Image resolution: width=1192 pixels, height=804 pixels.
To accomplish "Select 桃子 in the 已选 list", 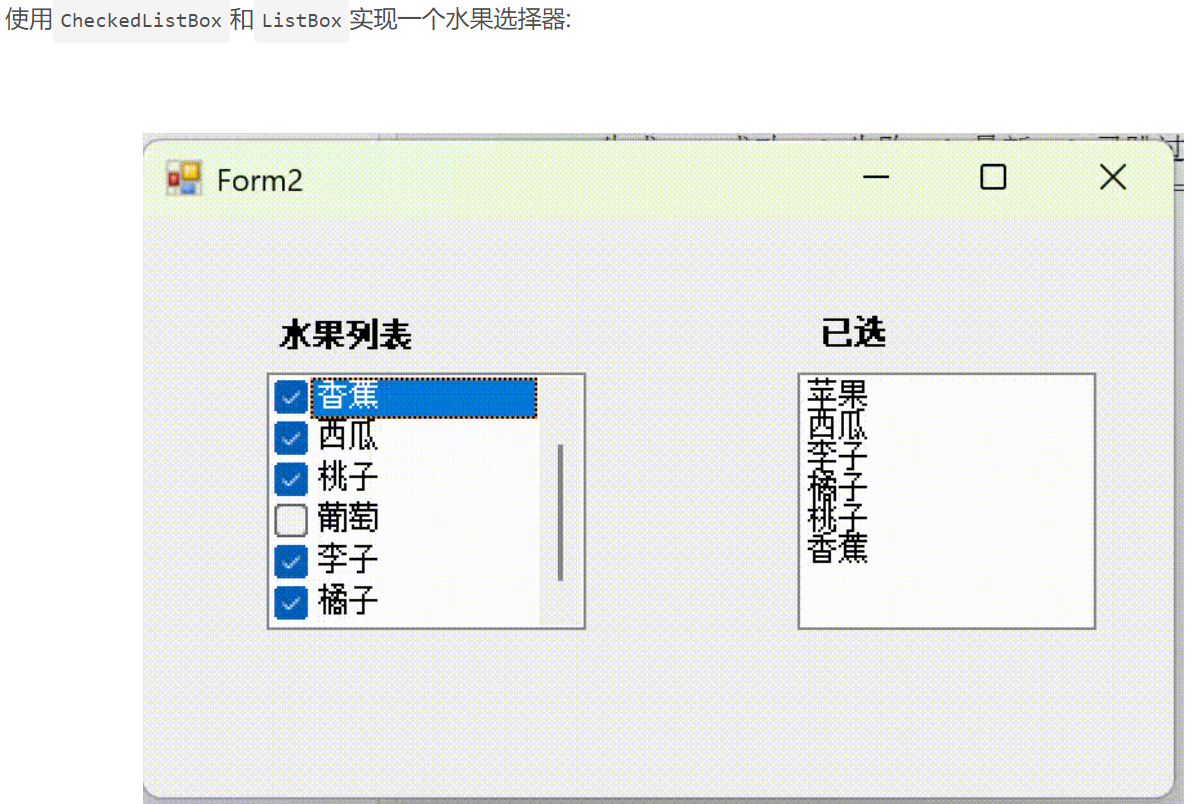I will (x=837, y=518).
